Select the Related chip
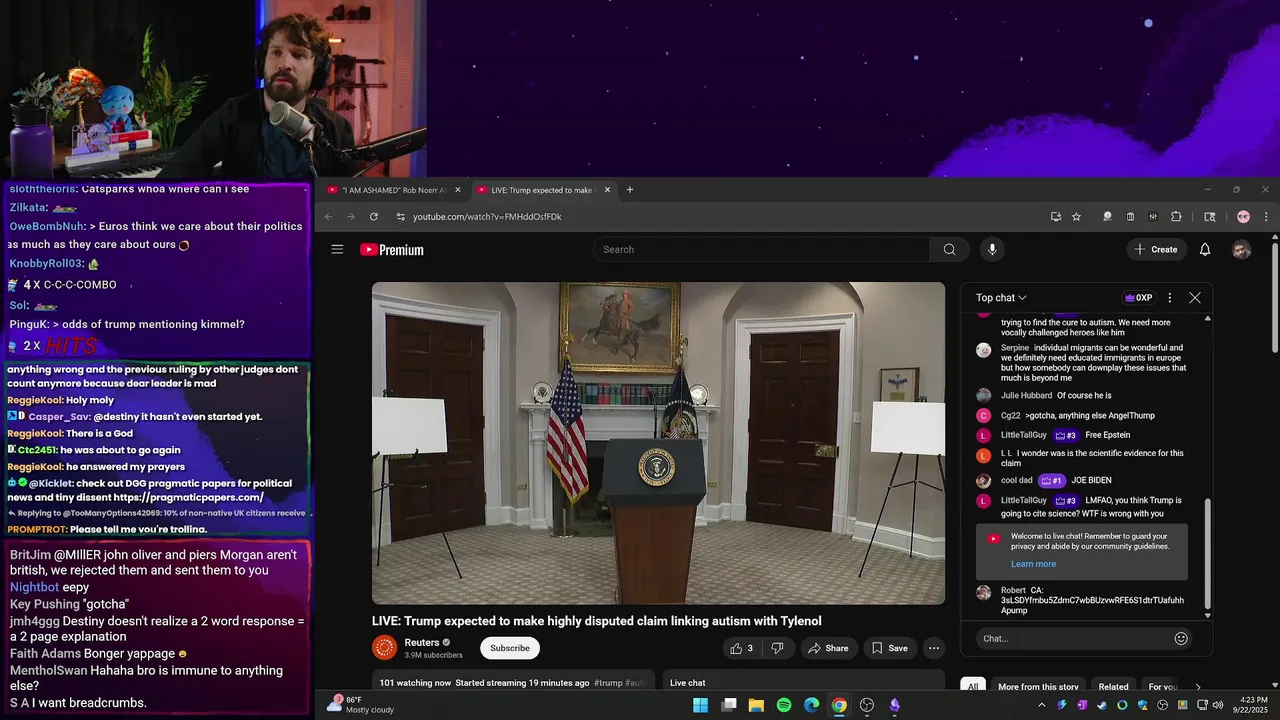 (1113, 687)
